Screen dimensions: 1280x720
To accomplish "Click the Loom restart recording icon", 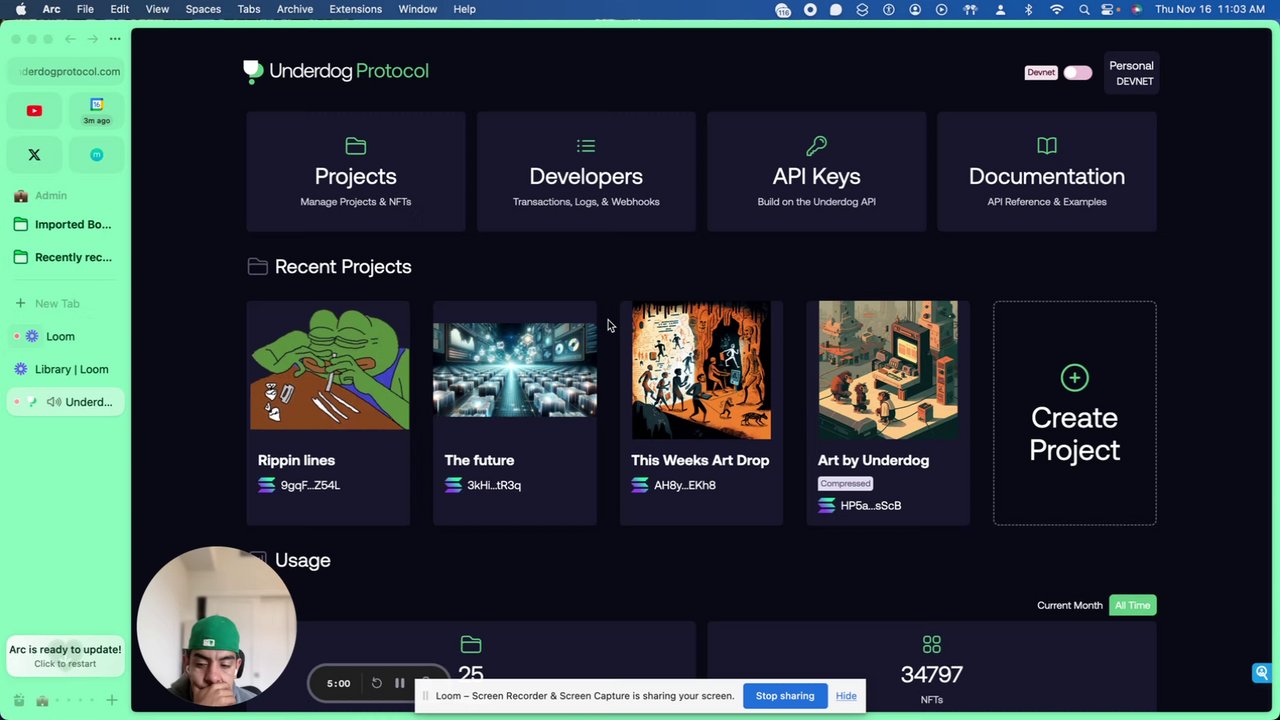I will [377, 683].
